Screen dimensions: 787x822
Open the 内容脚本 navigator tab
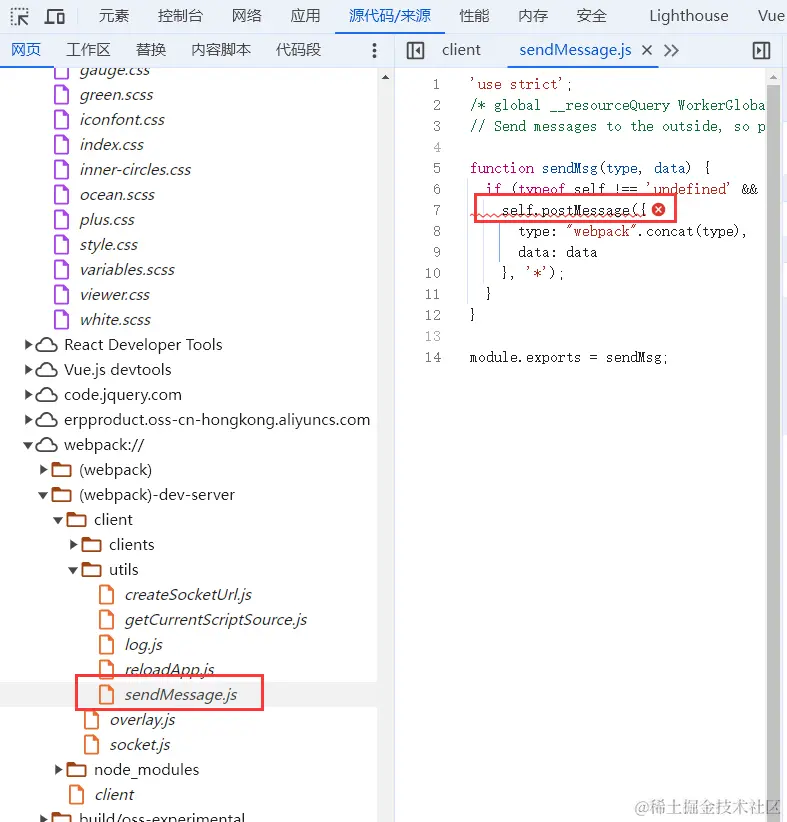(x=221, y=50)
